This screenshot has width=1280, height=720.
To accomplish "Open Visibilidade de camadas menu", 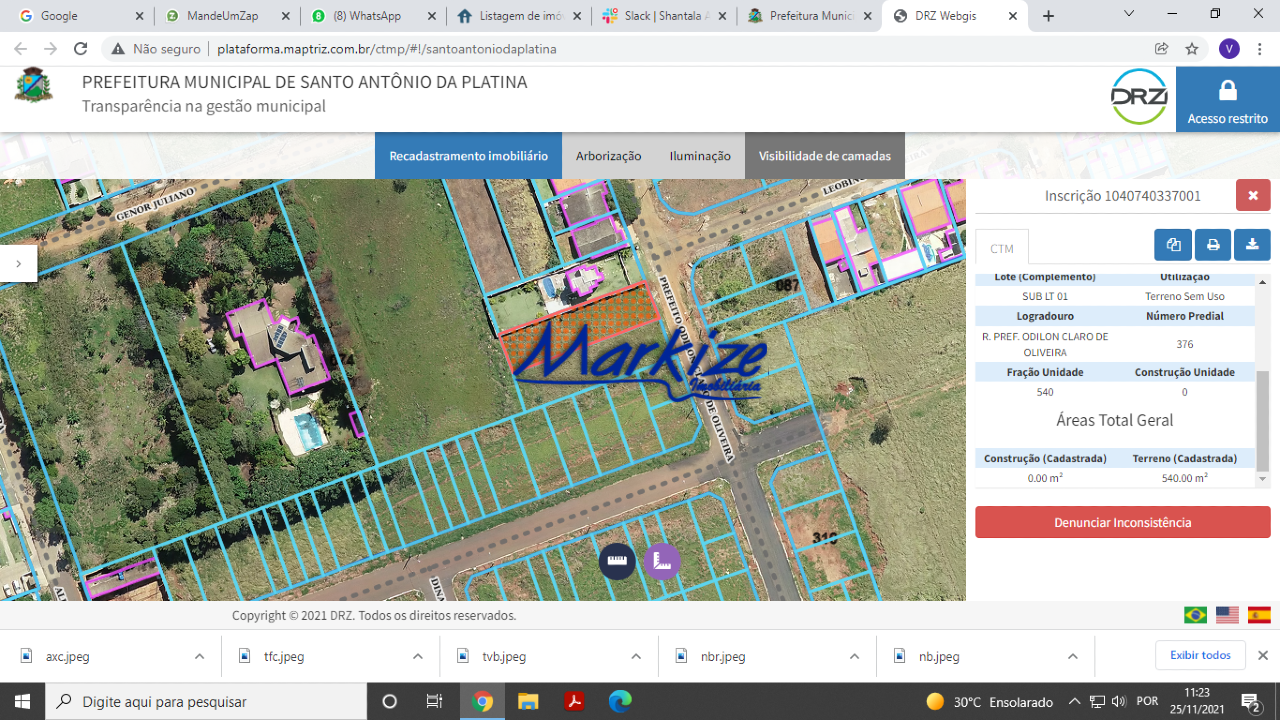I will (x=825, y=156).
